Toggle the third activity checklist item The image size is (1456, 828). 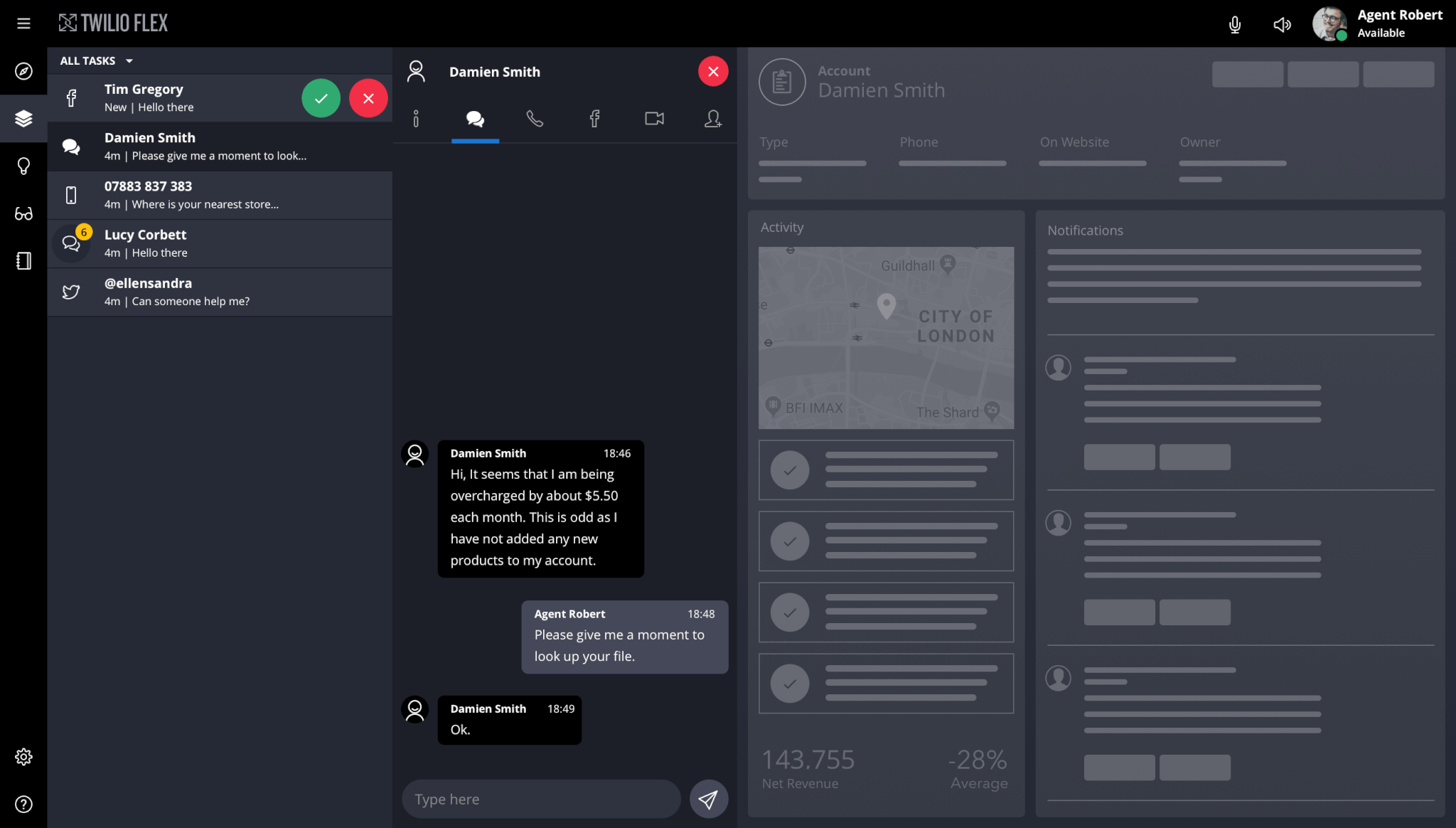[x=790, y=612]
